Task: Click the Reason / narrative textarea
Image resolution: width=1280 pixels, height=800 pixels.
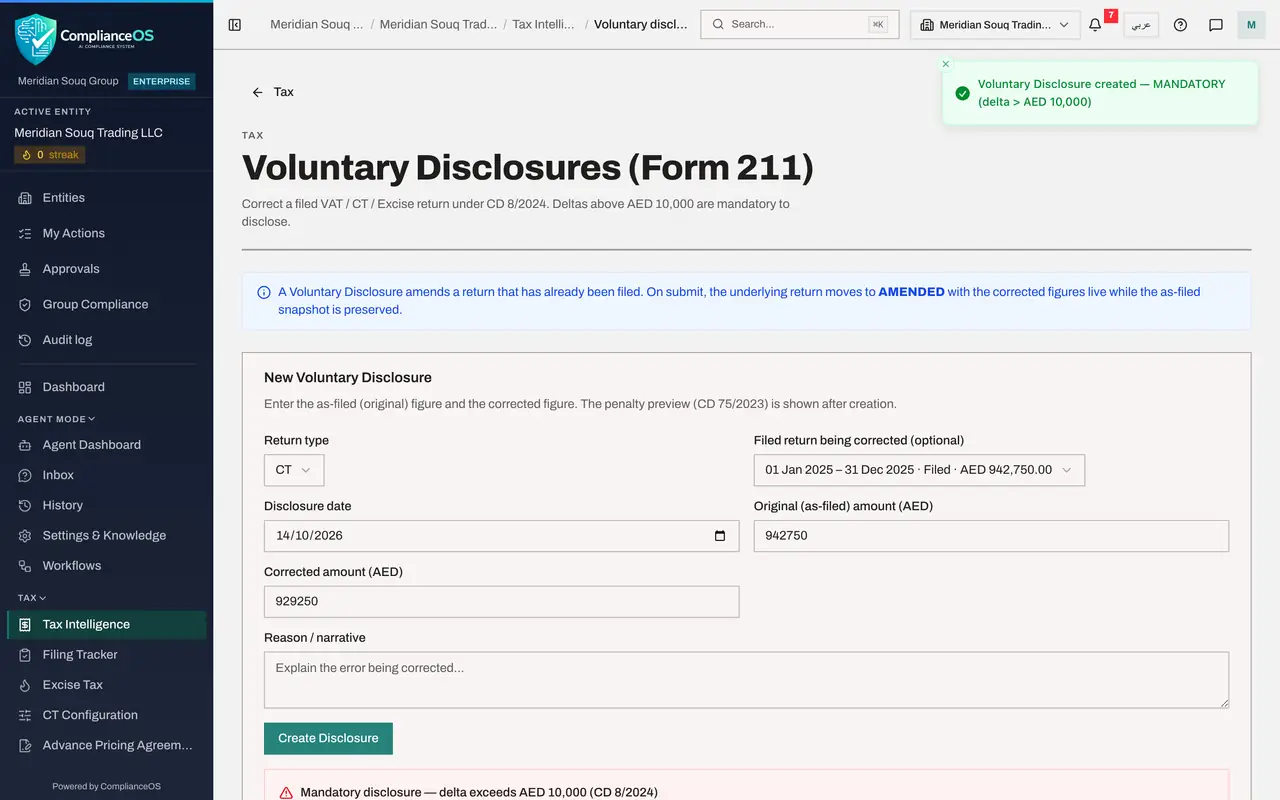Action: 746,680
